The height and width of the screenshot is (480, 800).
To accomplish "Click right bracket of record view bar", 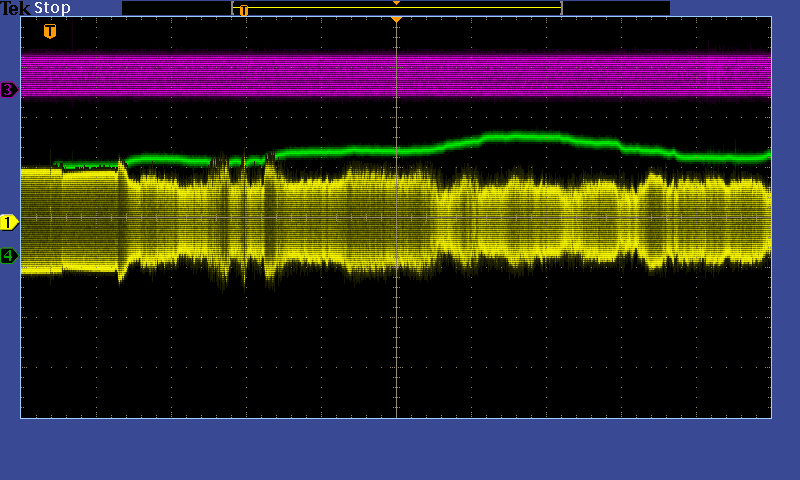I will [561, 8].
